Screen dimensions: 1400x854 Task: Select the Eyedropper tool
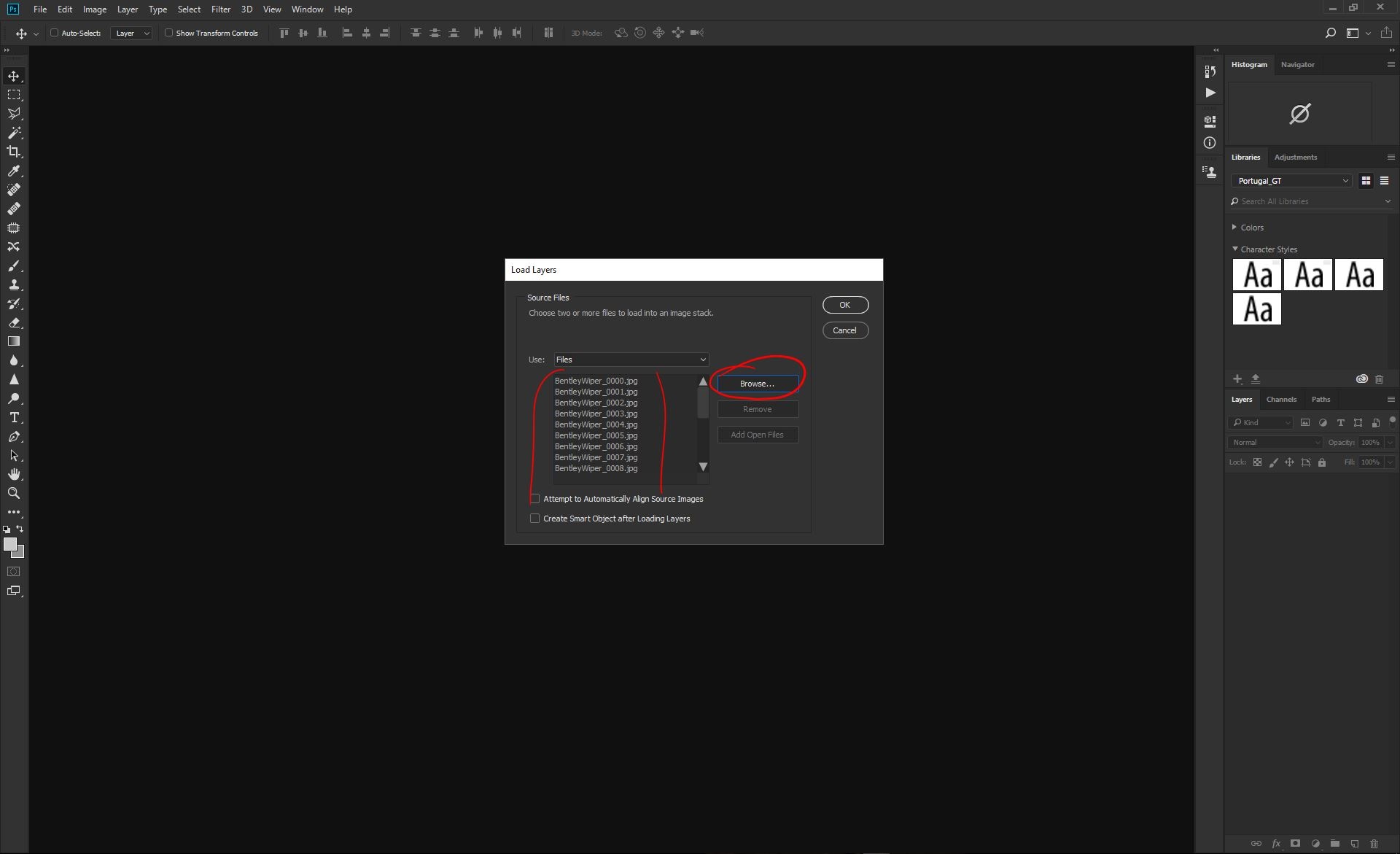coord(14,171)
